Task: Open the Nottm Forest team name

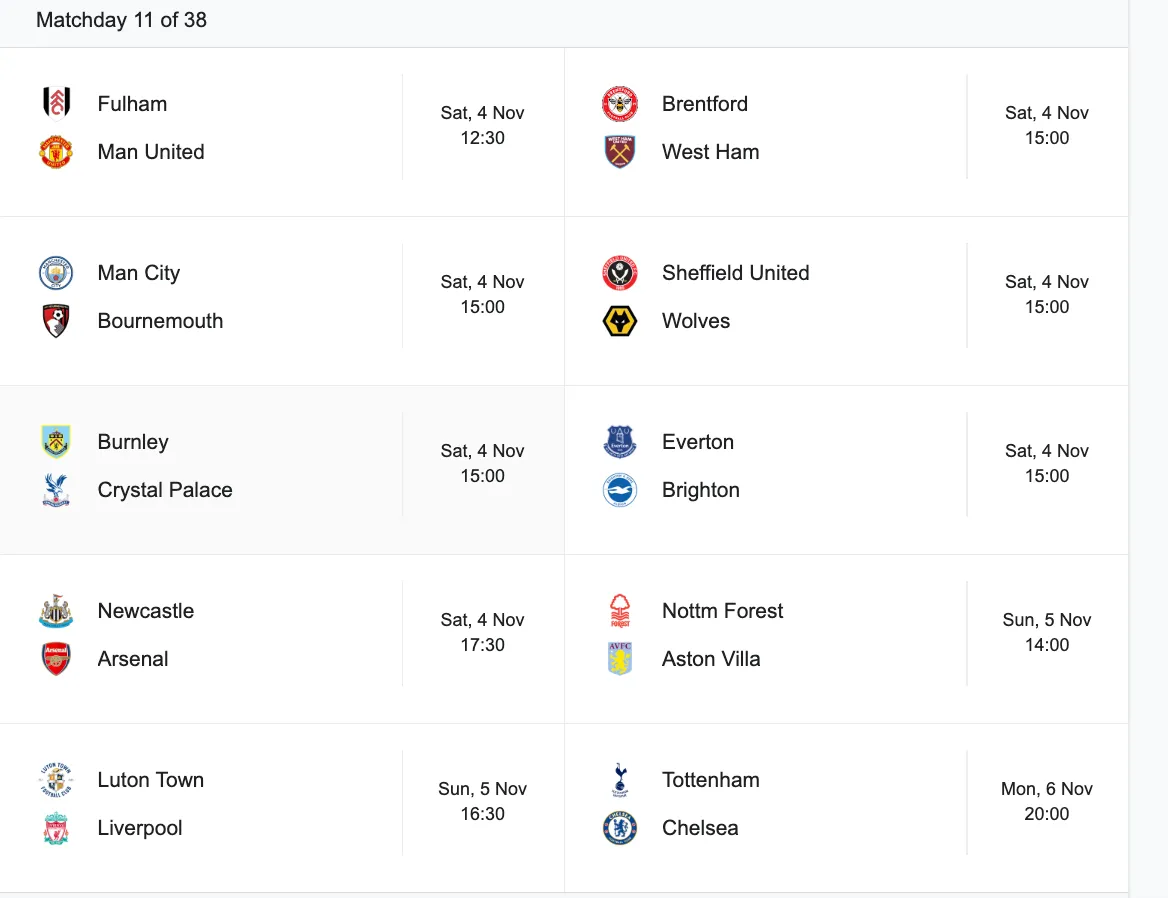Action: (x=723, y=611)
